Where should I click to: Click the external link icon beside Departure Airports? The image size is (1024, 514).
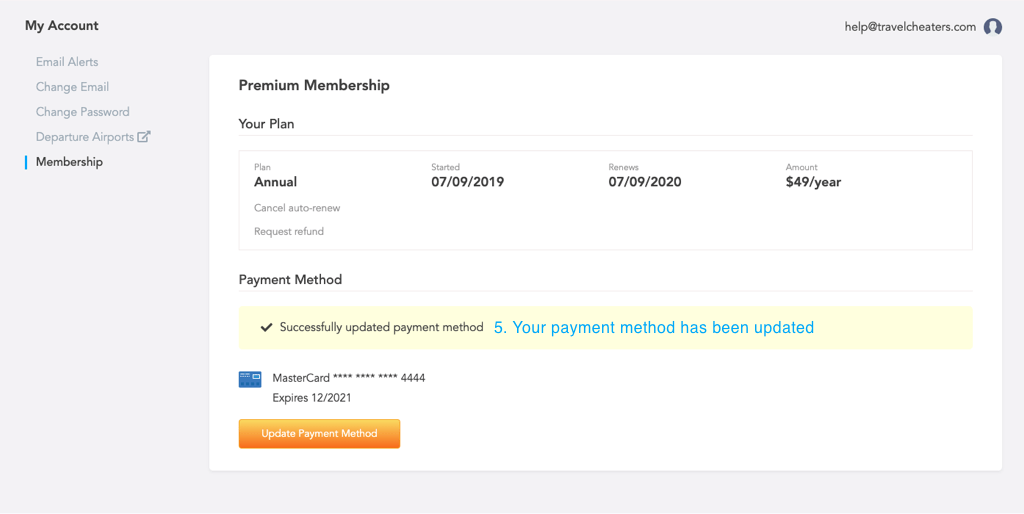pyautogui.click(x=144, y=137)
